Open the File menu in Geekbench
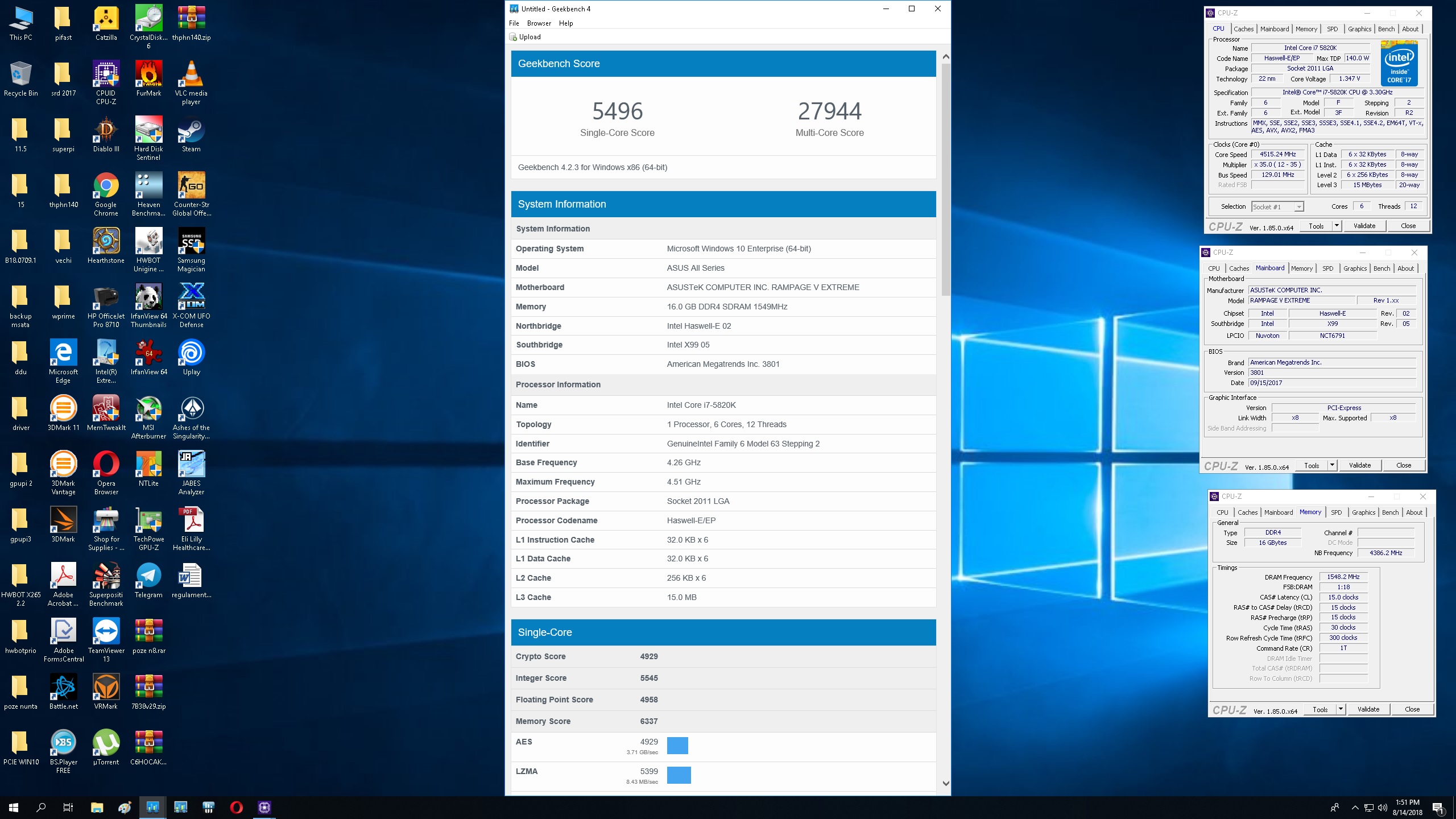The width and height of the screenshot is (1456, 819). point(514,23)
